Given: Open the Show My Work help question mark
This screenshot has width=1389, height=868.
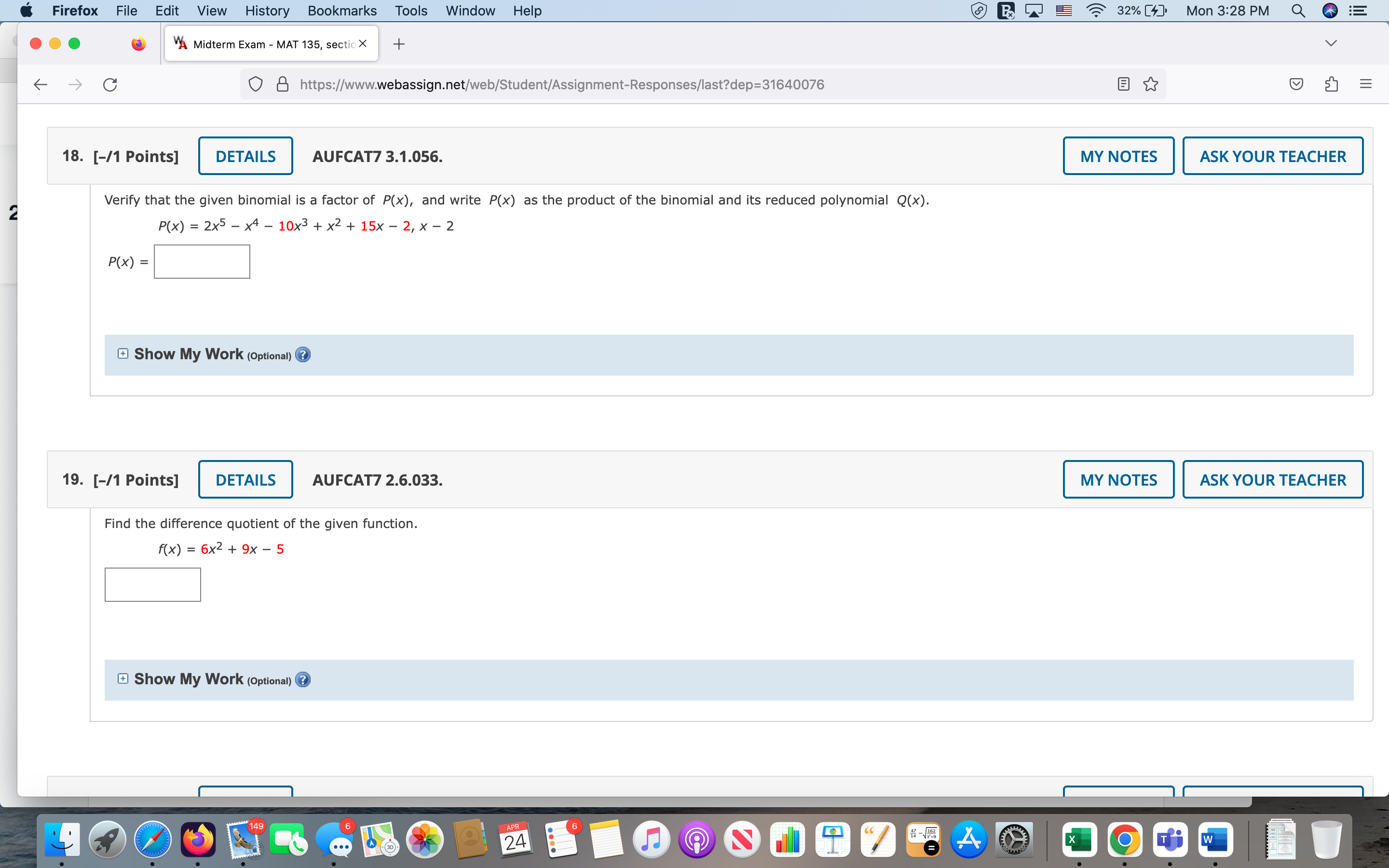Looking at the screenshot, I should coord(302,355).
